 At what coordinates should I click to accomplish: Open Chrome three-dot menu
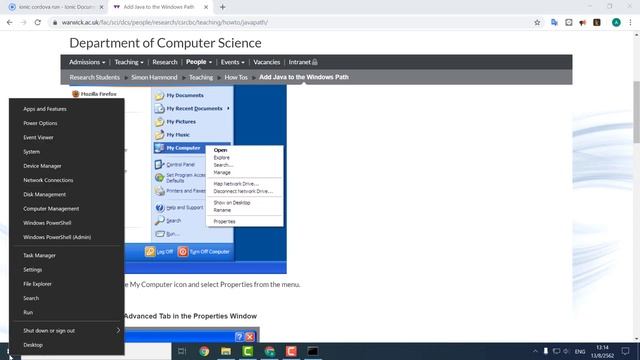pos(630,22)
